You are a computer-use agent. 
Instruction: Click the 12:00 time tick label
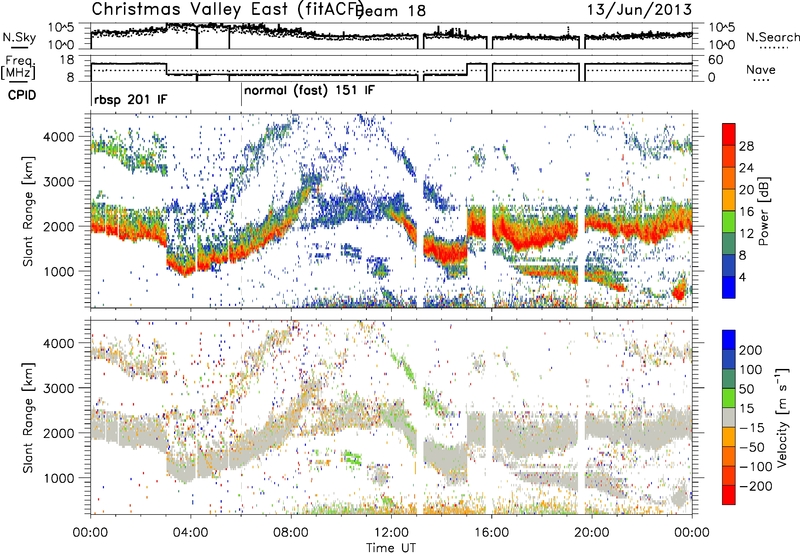pos(391,533)
